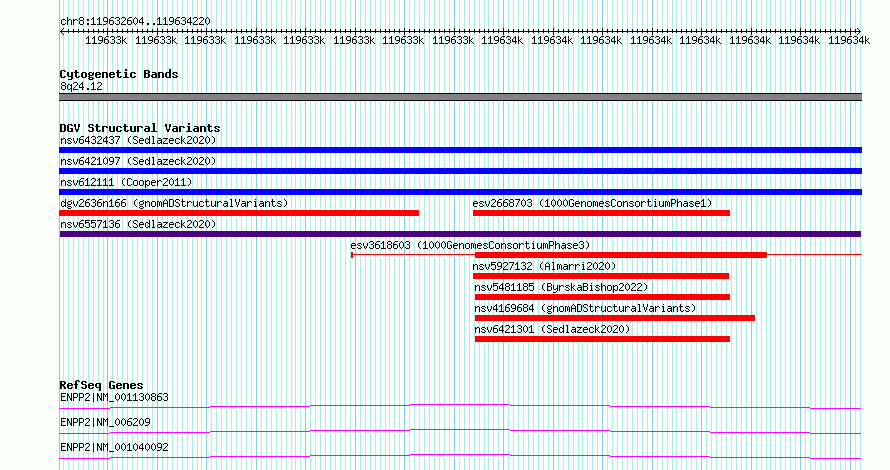Click the Cytogenetic Bands track title
This screenshot has width=890, height=470.
[x=119, y=74]
